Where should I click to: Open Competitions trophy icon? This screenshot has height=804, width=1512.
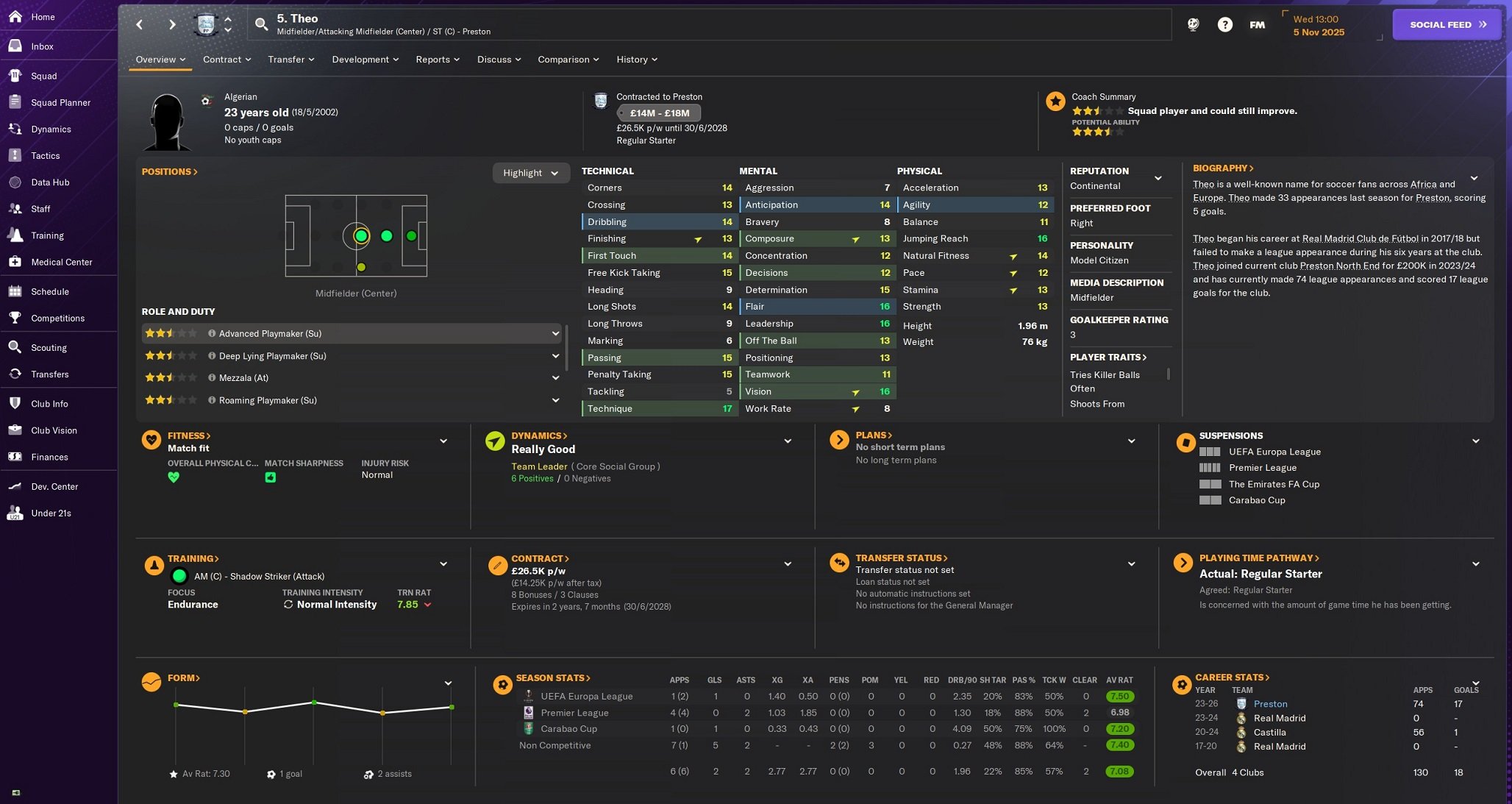coord(15,318)
